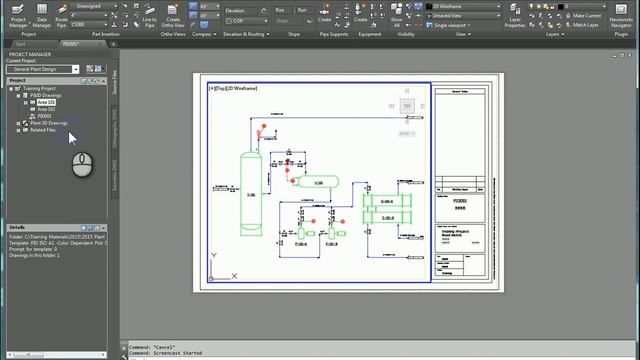The height and width of the screenshot is (360, 640).
Task: Switch to the PID001 document tab
Action: pyautogui.click(x=71, y=44)
